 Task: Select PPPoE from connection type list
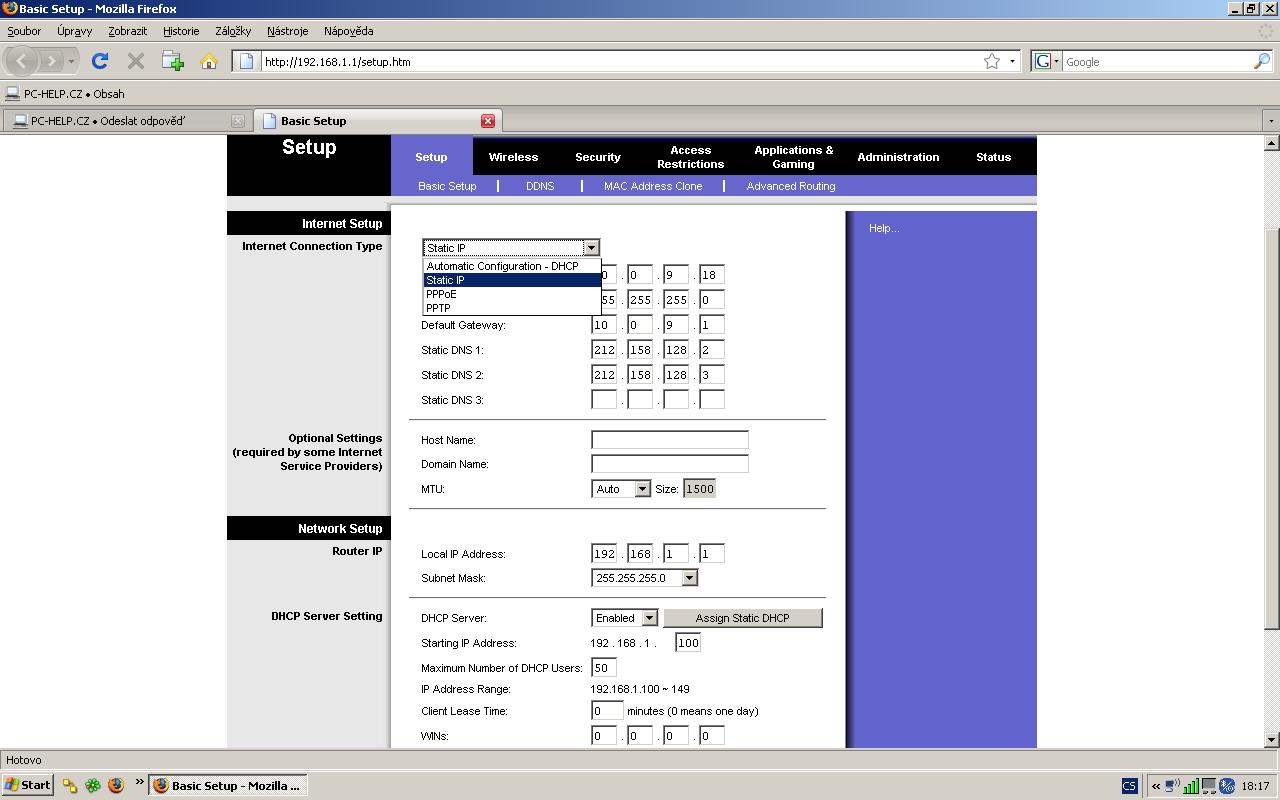point(441,294)
